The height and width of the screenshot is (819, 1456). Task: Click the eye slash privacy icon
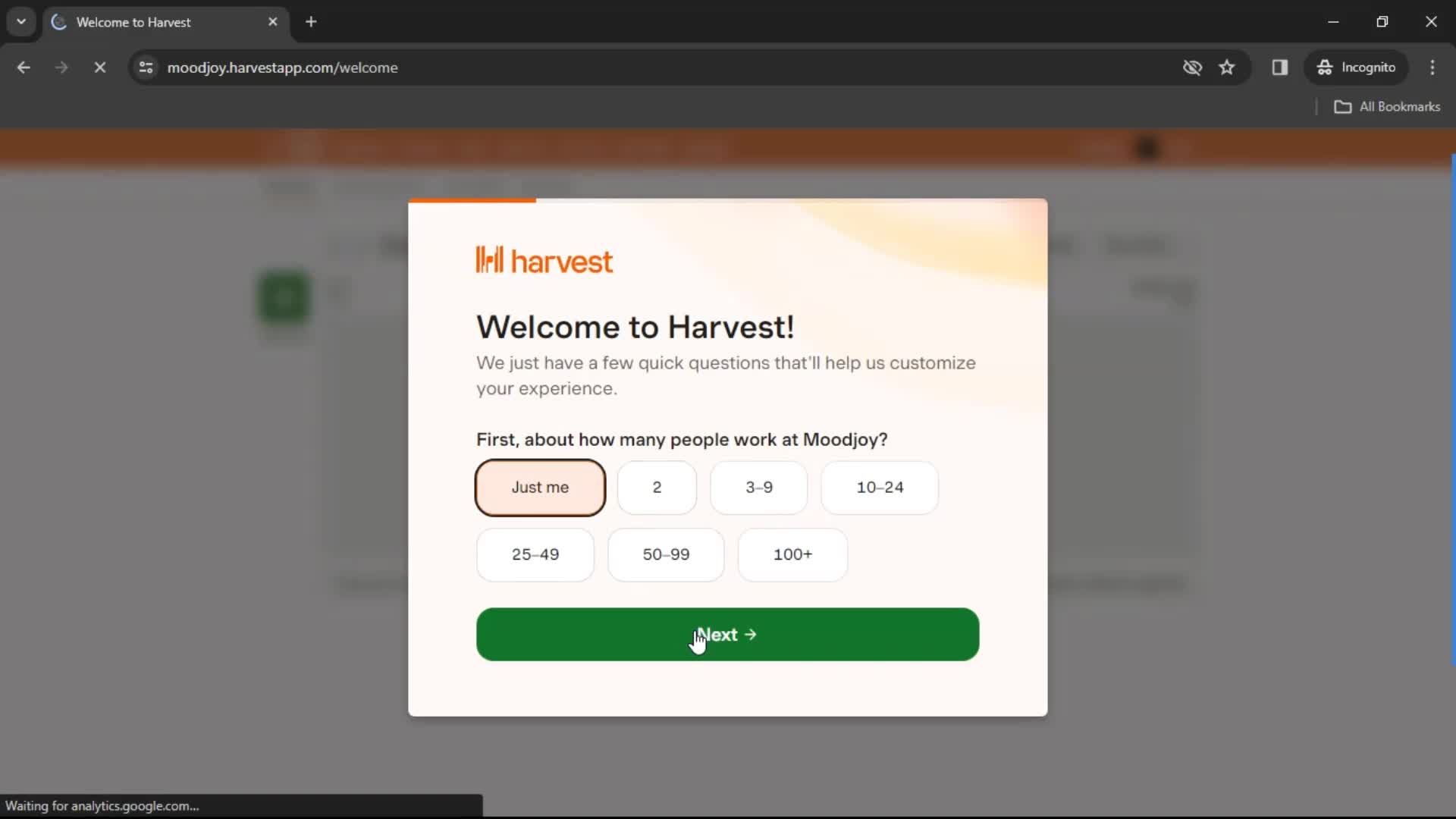(1192, 67)
